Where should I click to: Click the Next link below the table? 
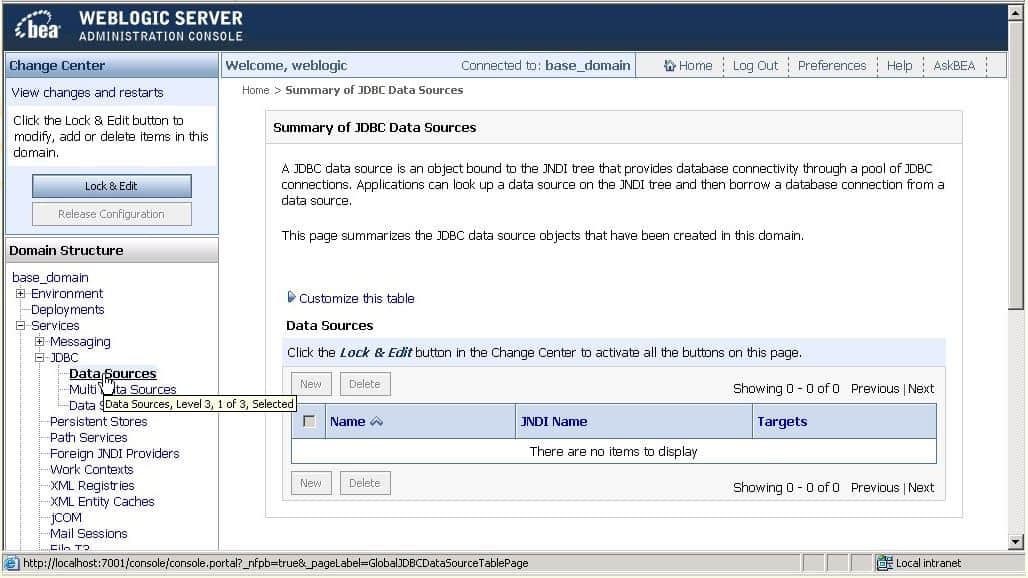pyautogui.click(x=921, y=488)
